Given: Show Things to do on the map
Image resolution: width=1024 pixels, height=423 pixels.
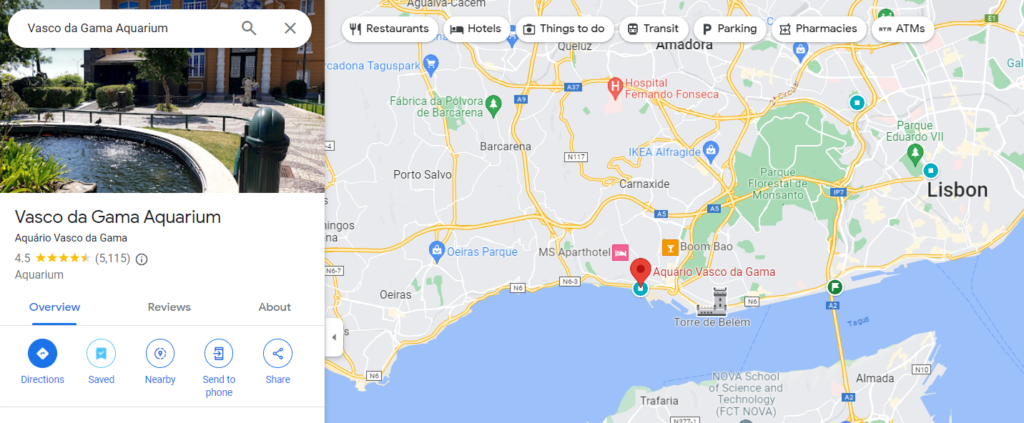Looking at the screenshot, I should (564, 29).
